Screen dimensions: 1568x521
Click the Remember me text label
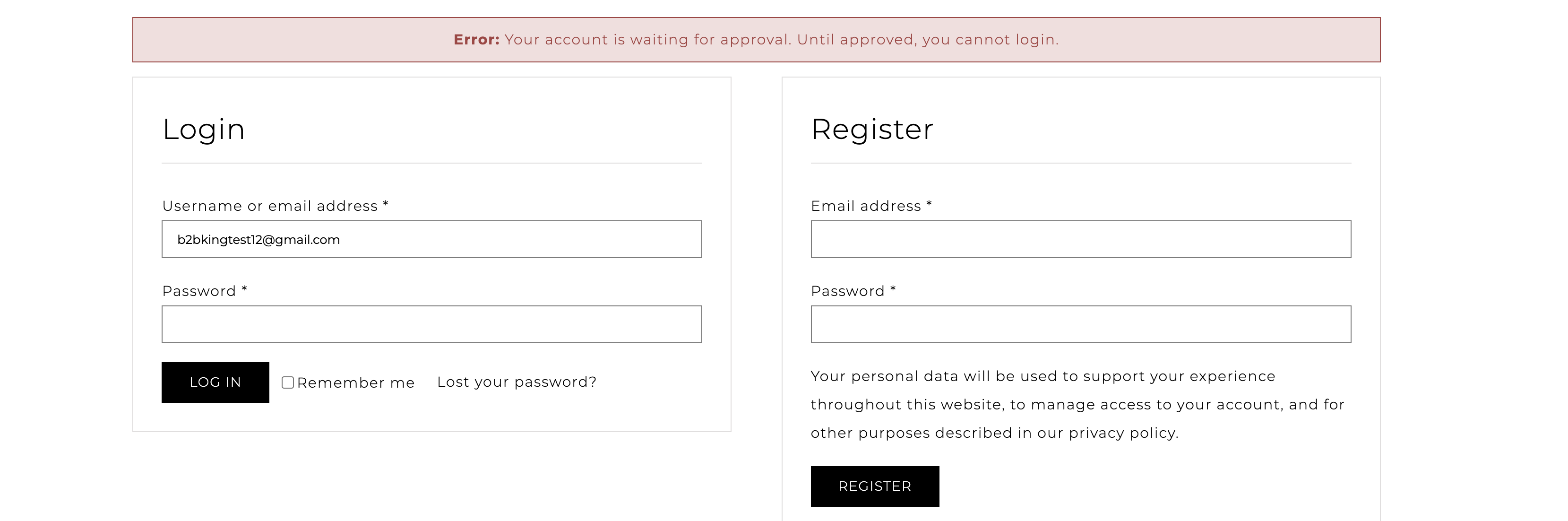tap(355, 383)
